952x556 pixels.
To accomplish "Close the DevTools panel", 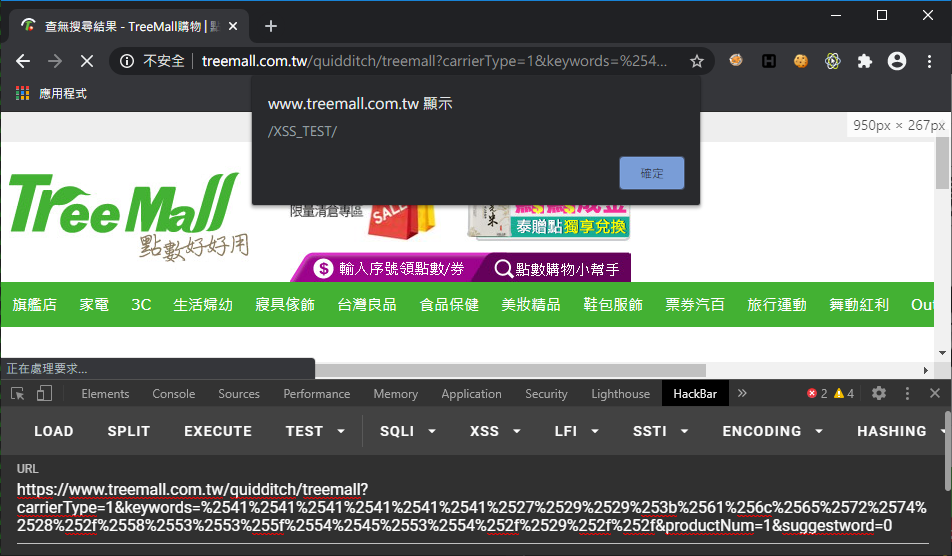I will pos(935,393).
